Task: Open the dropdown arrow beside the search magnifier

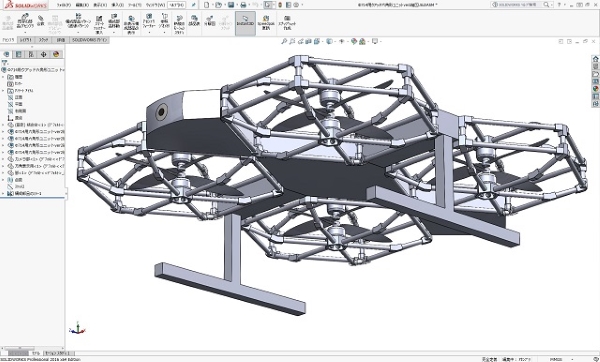Action: pos(552,5)
